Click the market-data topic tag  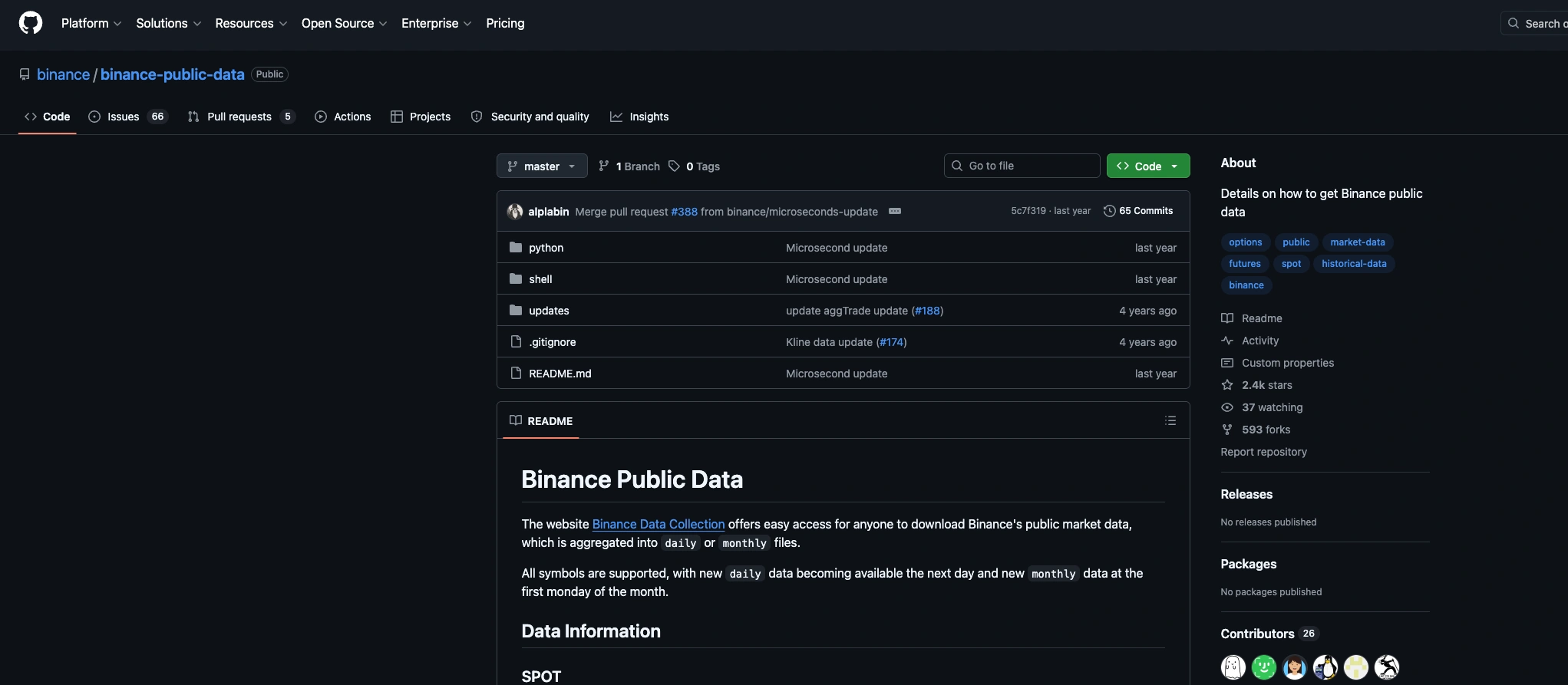(1358, 242)
